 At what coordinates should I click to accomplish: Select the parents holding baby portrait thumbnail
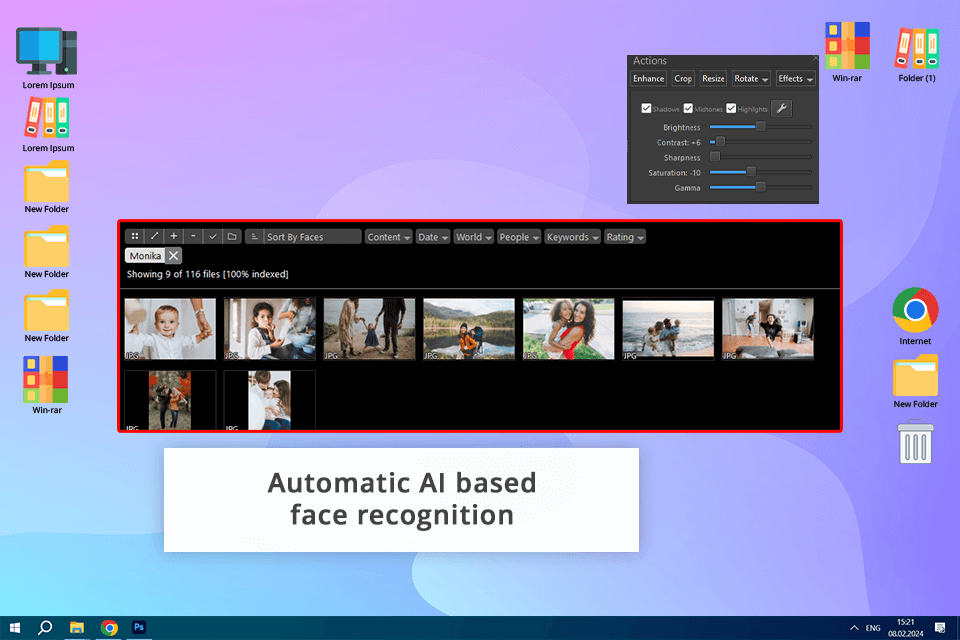[269, 400]
